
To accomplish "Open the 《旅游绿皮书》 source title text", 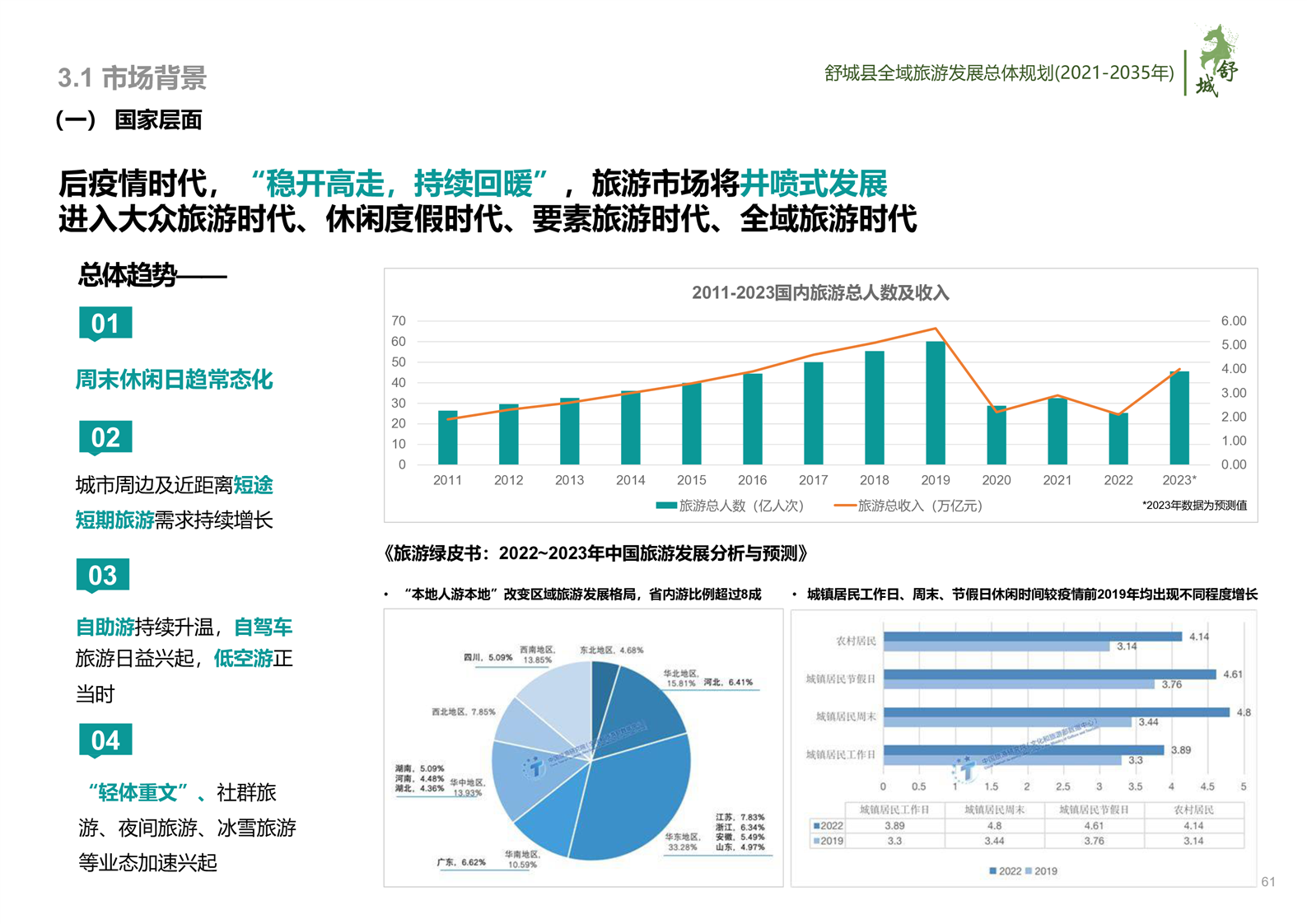I will click(595, 553).
